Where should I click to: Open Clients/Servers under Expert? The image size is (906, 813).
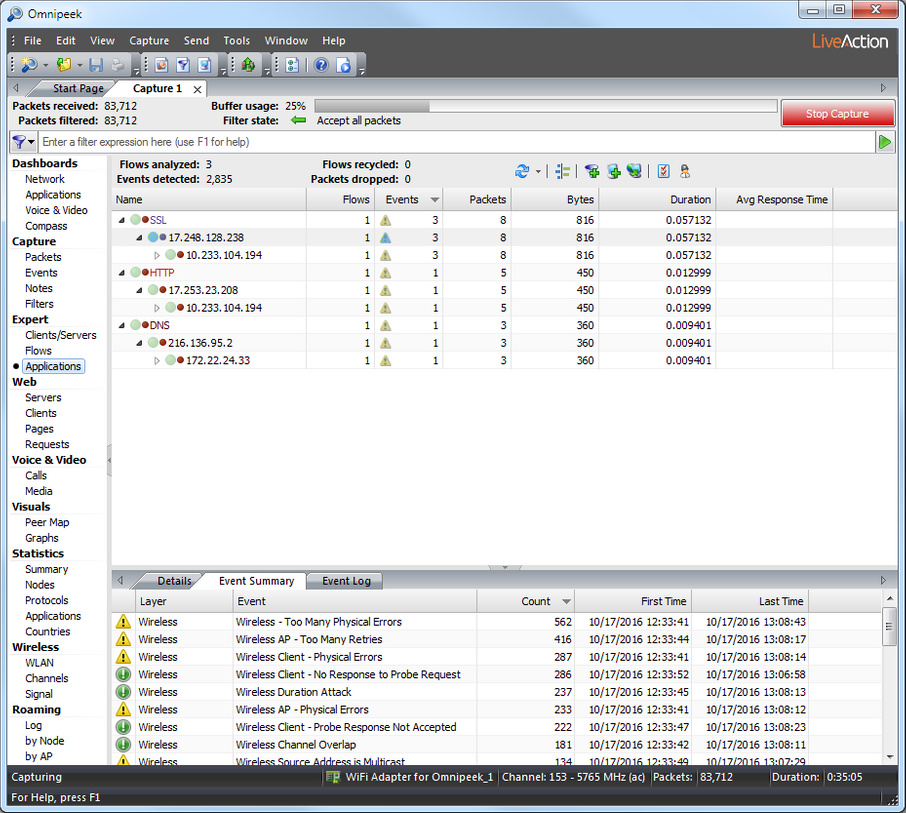point(61,335)
